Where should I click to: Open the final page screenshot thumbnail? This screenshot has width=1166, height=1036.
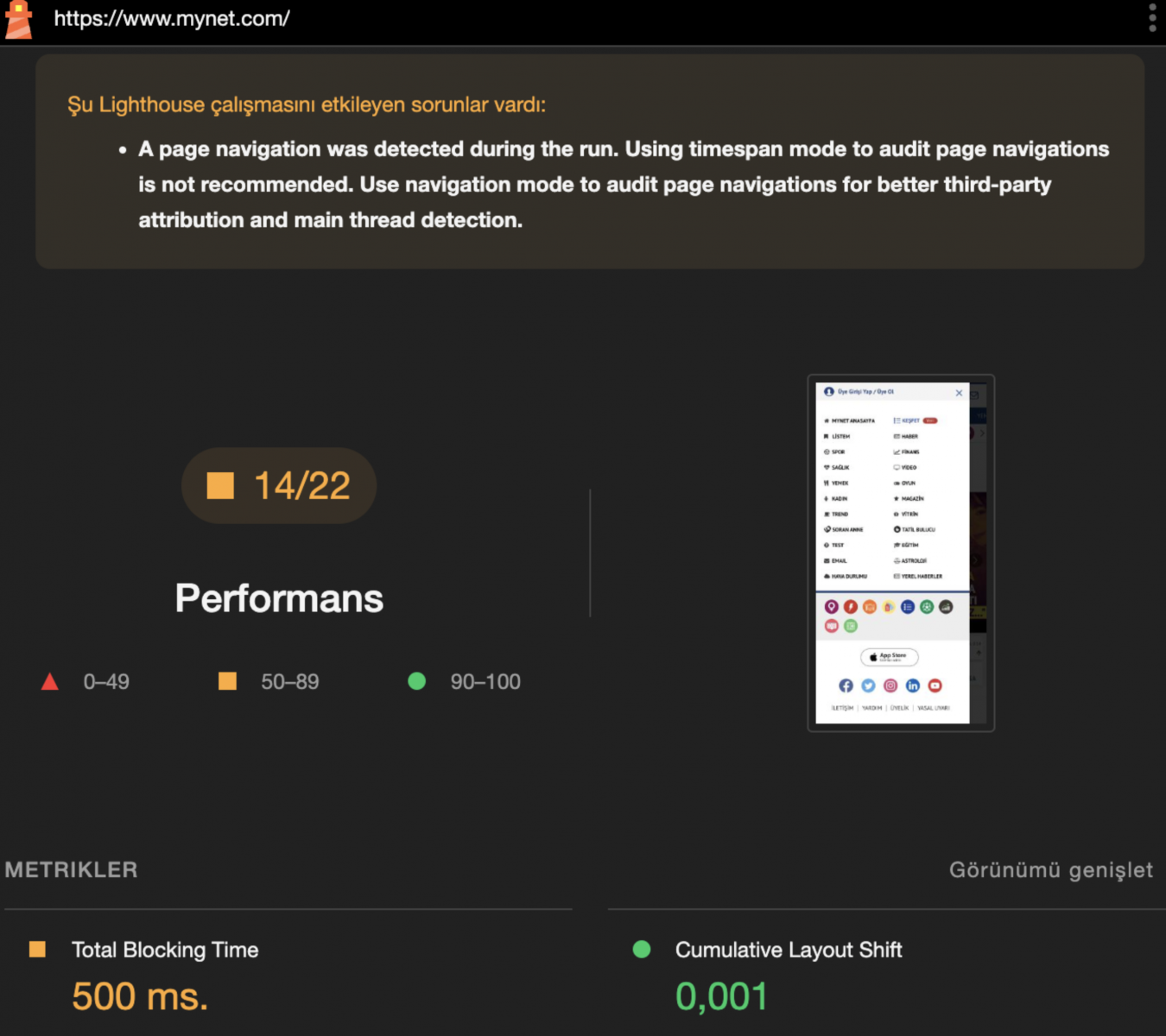click(x=901, y=553)
